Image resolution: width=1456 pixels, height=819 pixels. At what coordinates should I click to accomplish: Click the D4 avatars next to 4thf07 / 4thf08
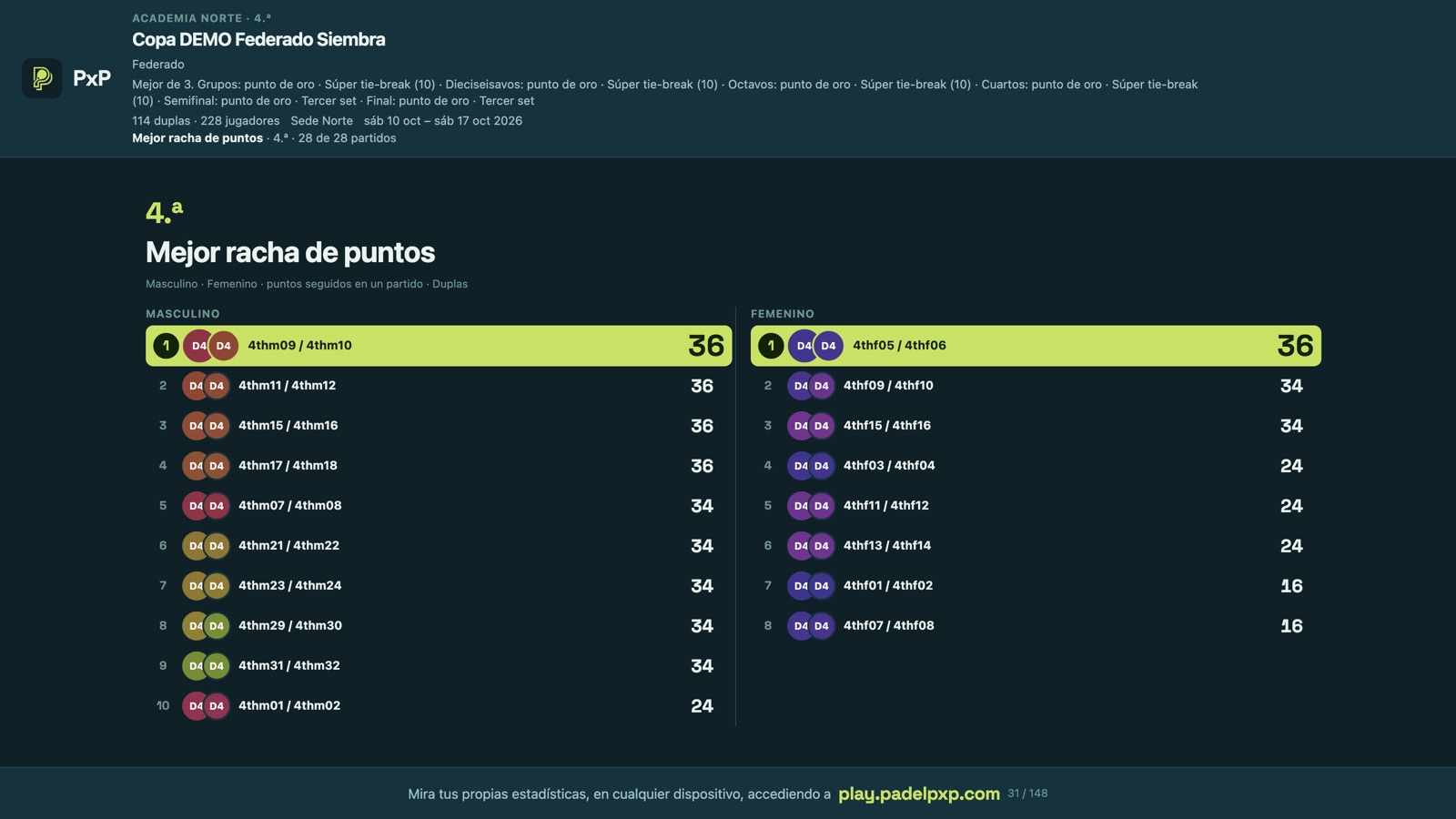(x=811, y=626)
